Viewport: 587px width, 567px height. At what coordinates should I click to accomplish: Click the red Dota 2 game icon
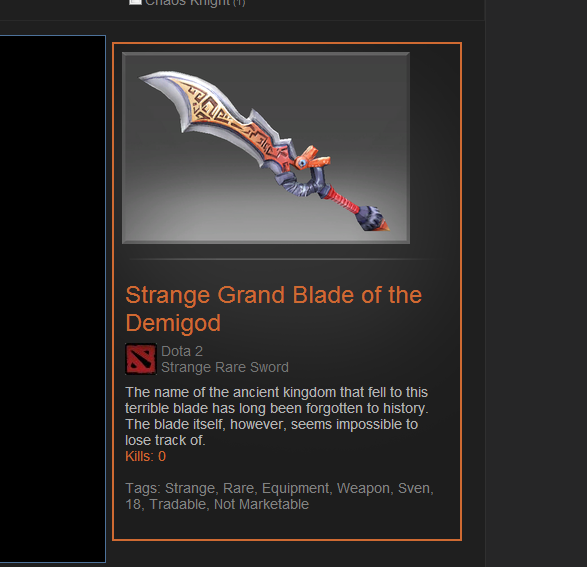[141, 359]
